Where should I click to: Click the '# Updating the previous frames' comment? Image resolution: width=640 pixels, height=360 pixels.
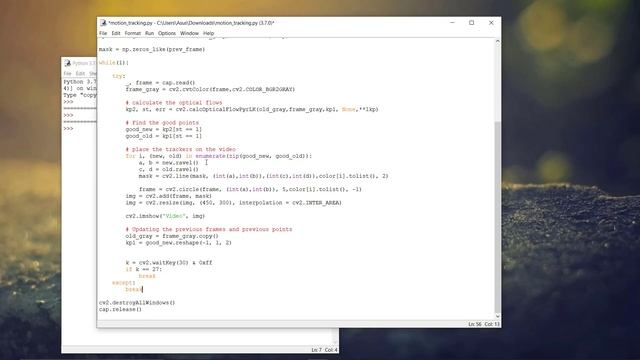(209, 229)
